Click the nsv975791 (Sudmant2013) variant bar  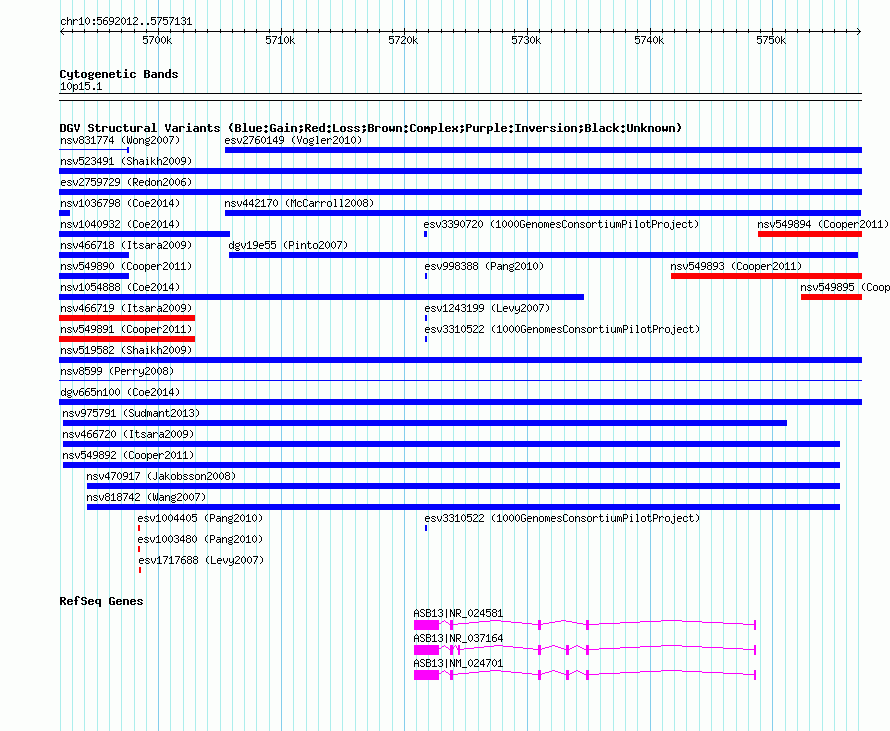424,423
